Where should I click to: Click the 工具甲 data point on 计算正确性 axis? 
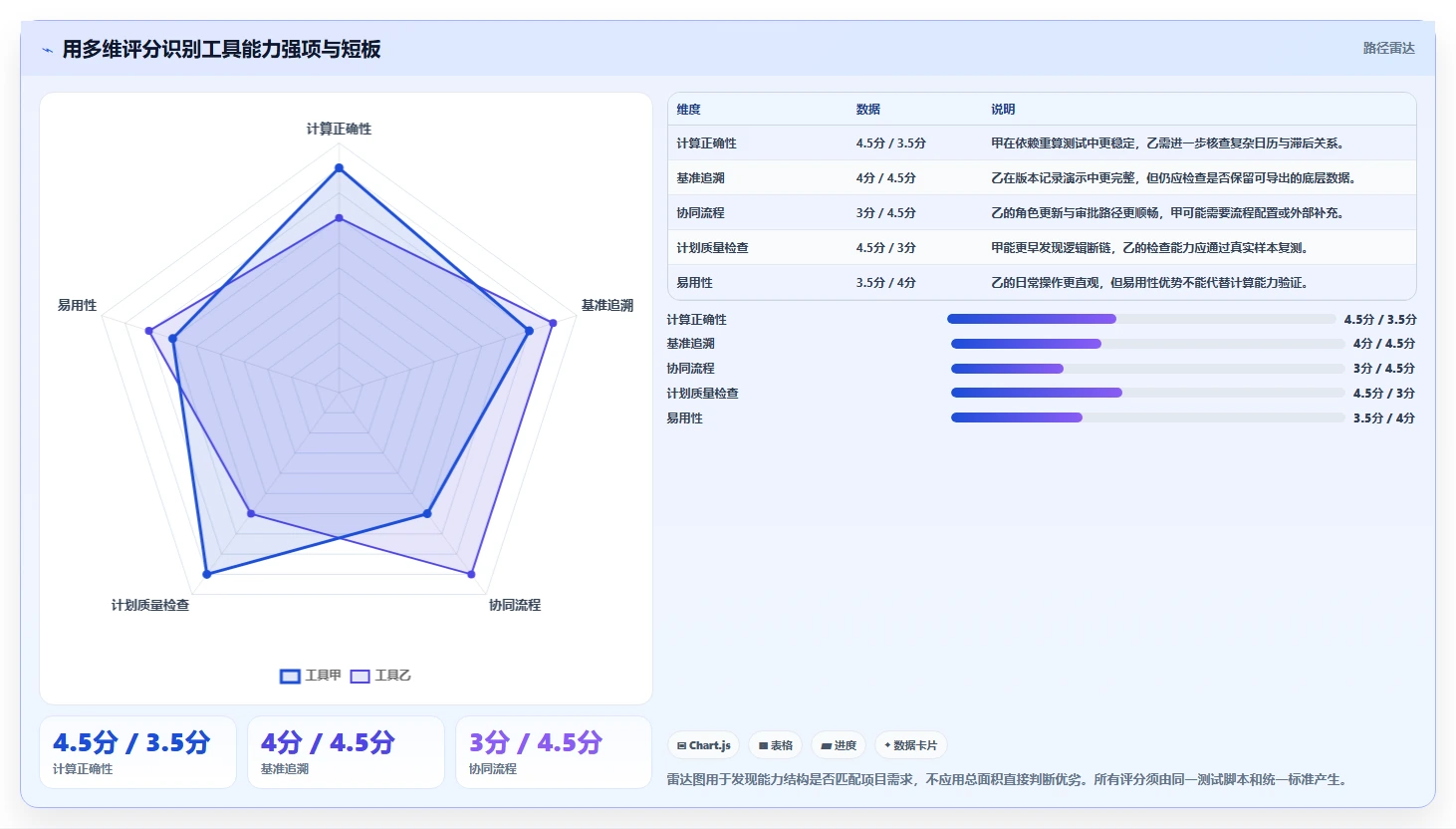click(339, 168)
